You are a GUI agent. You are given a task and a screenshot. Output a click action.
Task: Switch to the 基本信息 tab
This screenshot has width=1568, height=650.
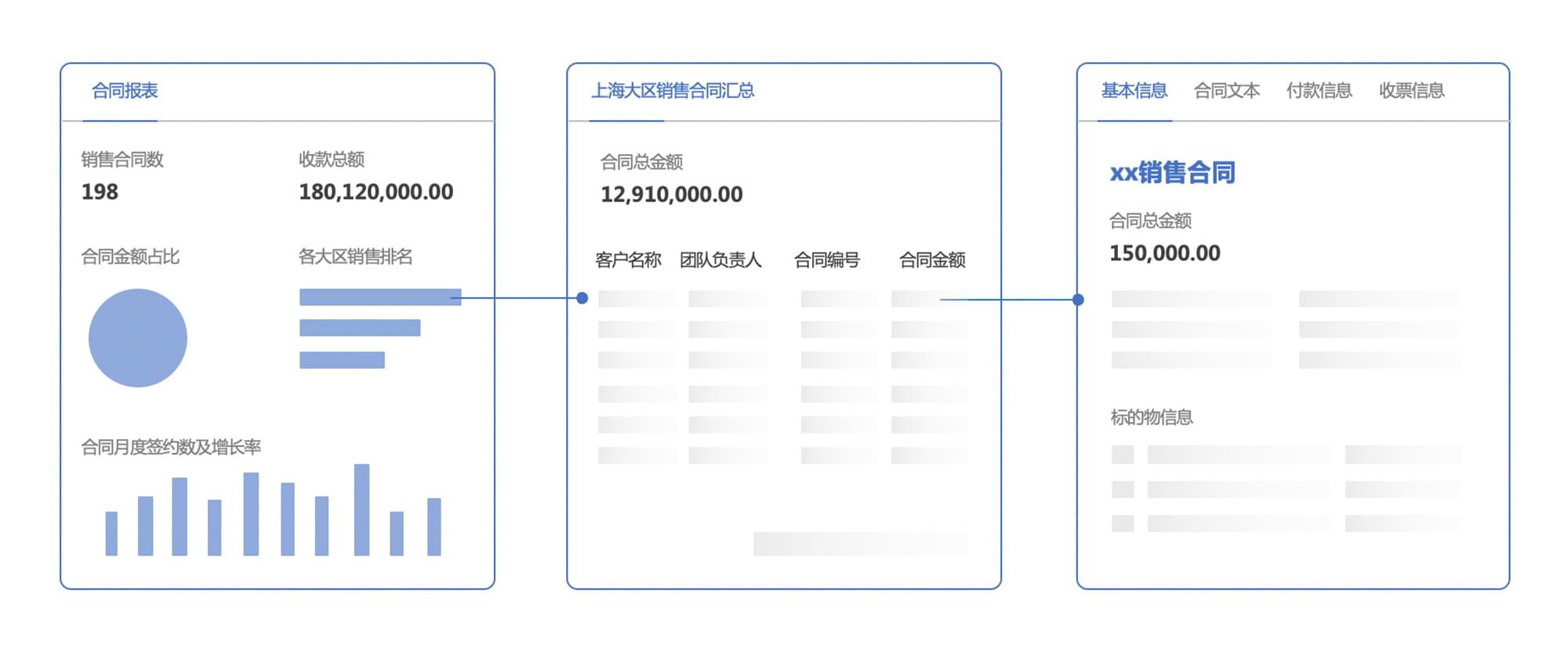point(1134,91)
